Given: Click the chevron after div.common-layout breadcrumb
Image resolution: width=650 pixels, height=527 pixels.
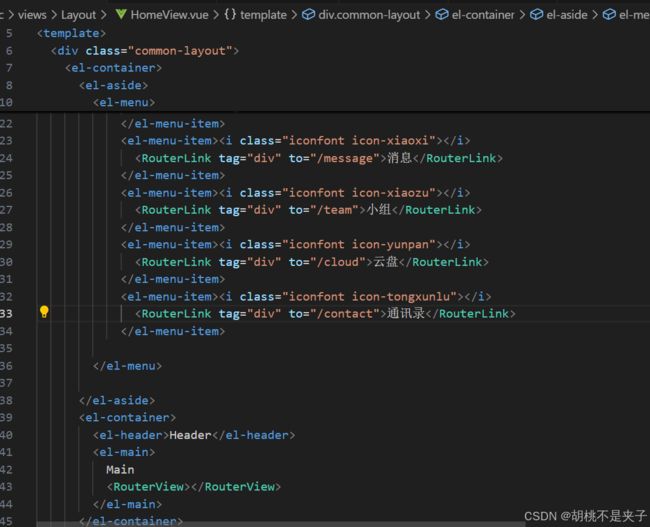Looking at the screenshot, I should click(427, 15).
